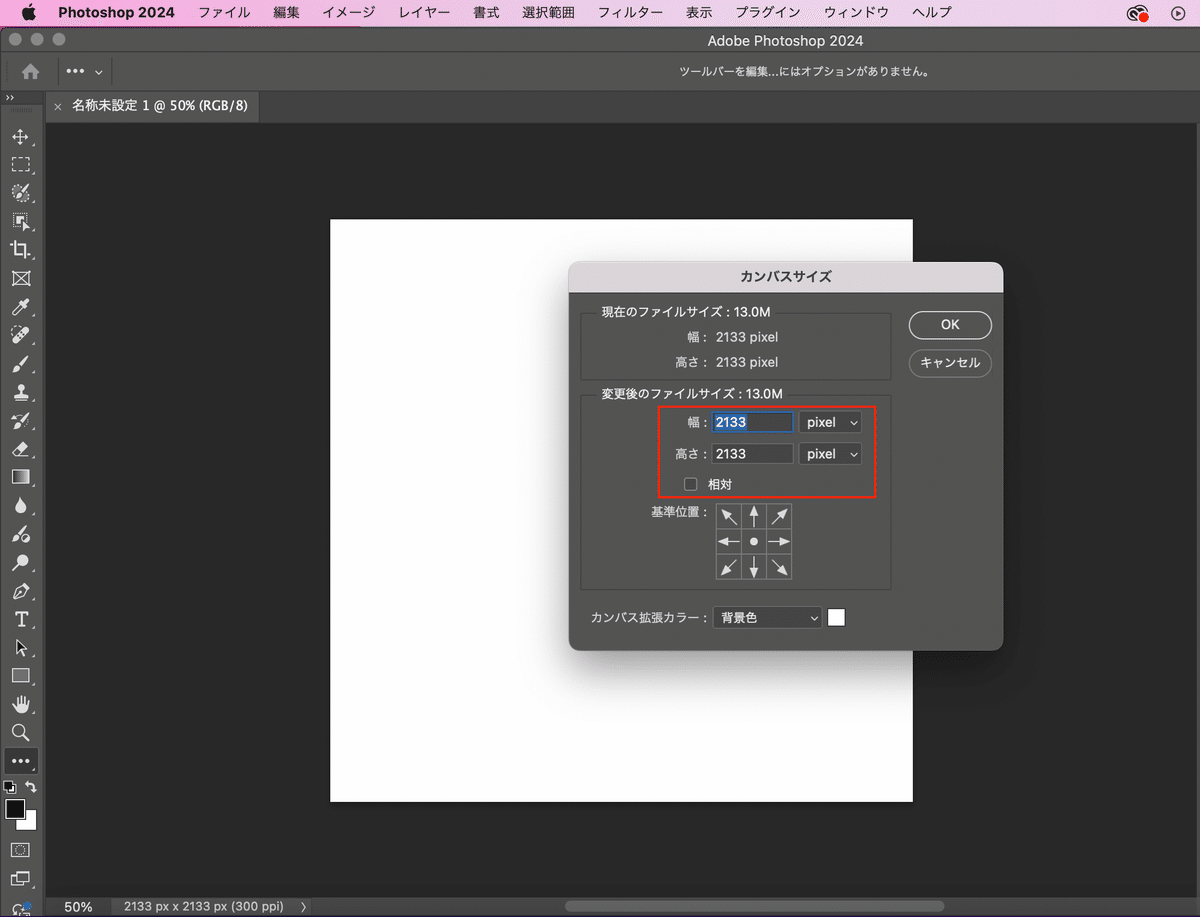Open the Edit Toolbar three-dots tool
Image resolution: width=1200 pixels, height=917 pixels.
21,761
